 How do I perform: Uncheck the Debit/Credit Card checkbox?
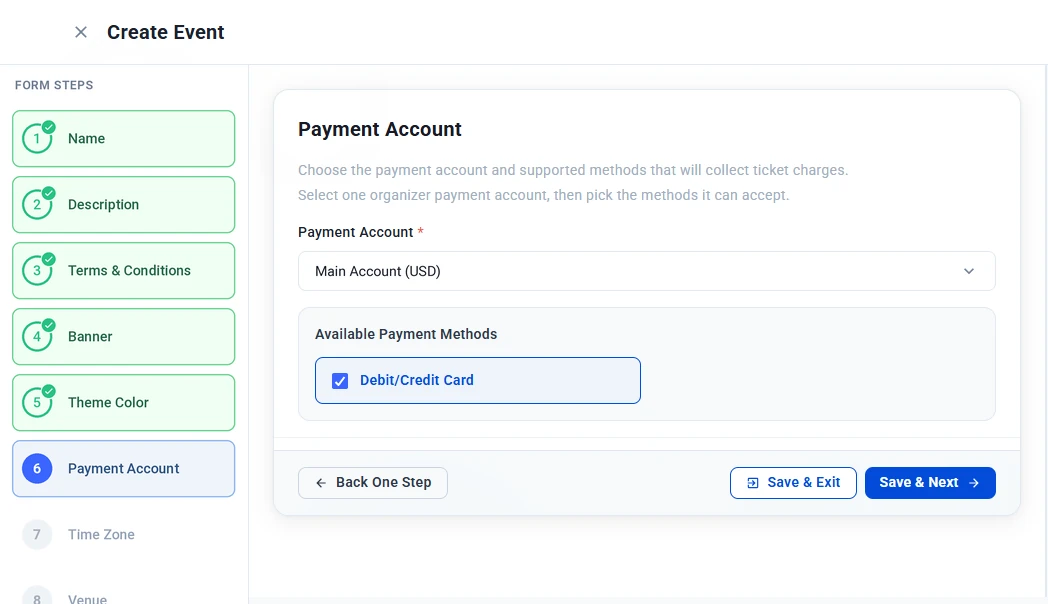click(340, 381)
